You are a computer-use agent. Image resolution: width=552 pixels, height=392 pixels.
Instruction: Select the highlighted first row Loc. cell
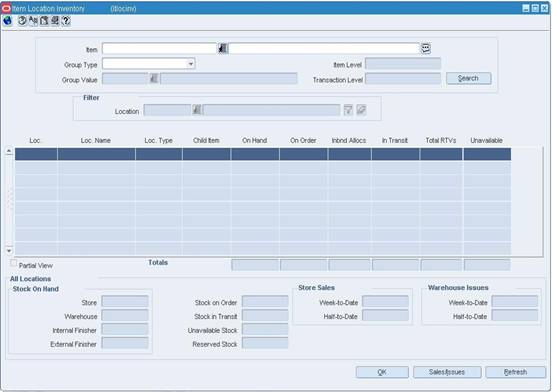[36, 154]
